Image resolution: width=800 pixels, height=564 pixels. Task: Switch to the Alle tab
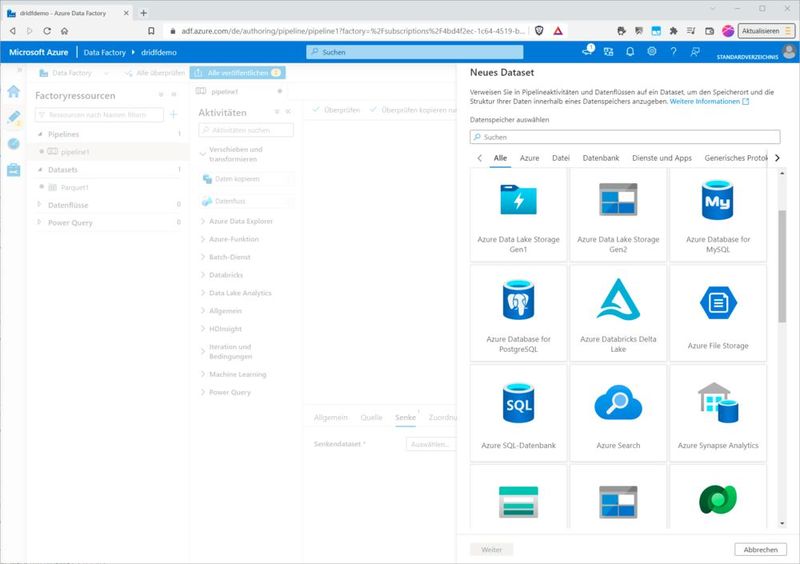click(500, 158)
